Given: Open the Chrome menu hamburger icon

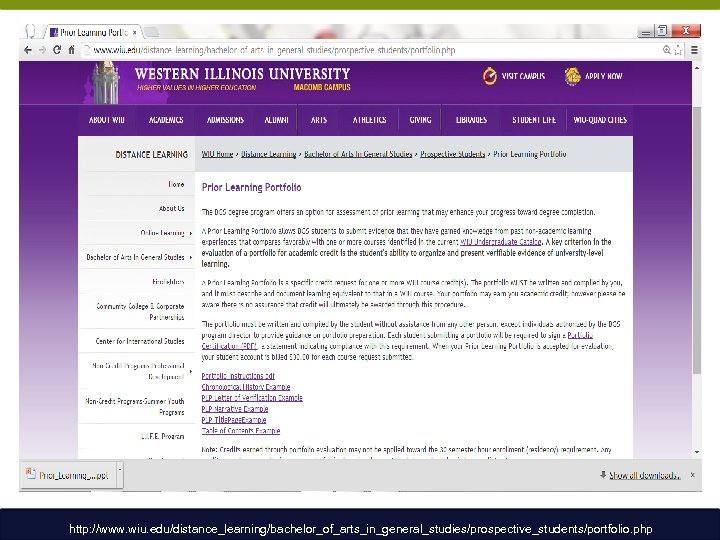Looking at the screenshot, I should (694, 50).
